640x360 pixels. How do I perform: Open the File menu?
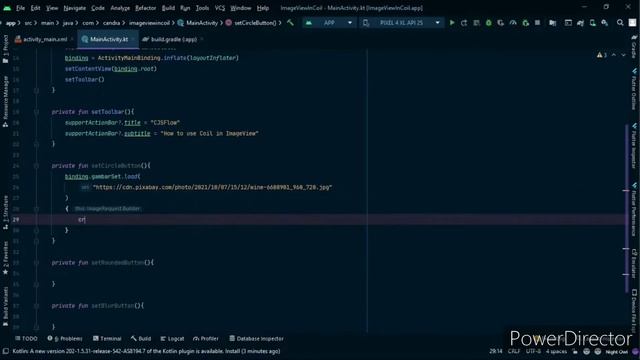click(x=20, y=8)
